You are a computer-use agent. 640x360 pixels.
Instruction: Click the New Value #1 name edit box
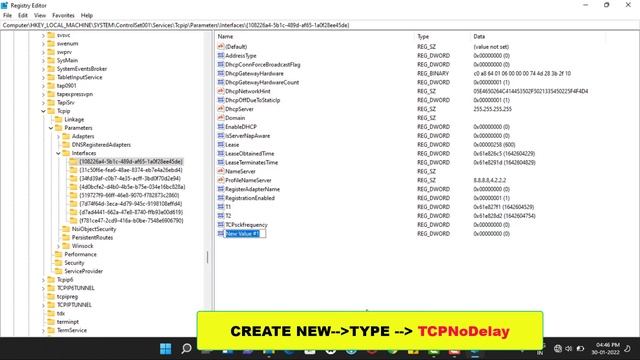click(245, 234)
